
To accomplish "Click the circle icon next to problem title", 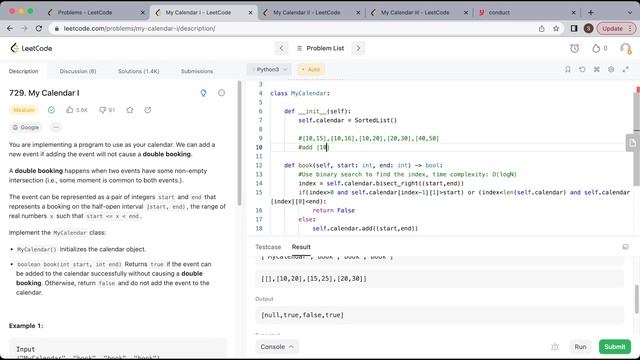I will pyautogui.click(x=221, y=93).
